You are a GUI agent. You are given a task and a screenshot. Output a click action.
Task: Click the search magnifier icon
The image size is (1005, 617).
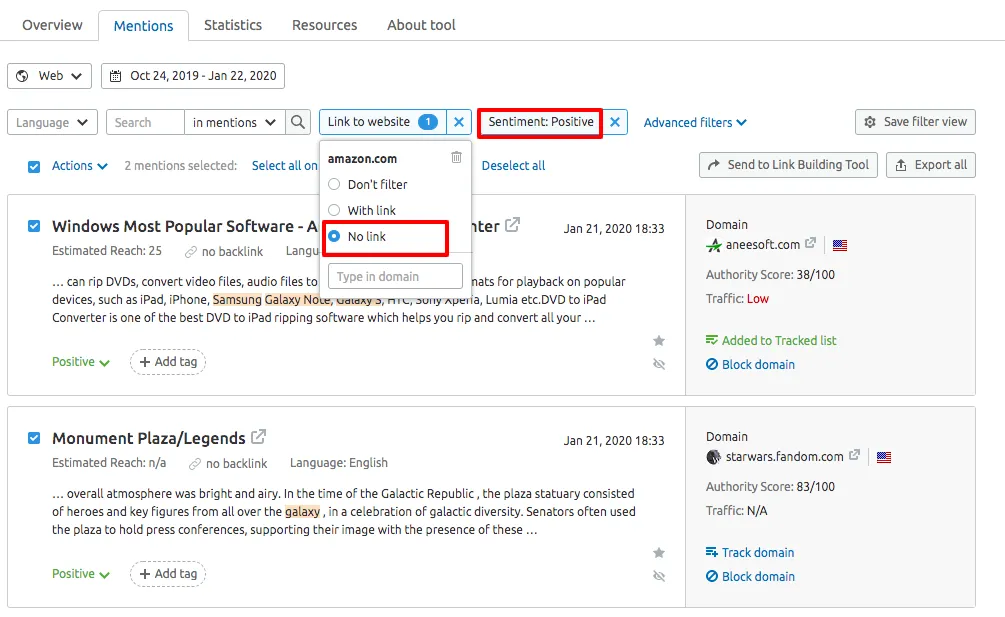(298, 122)
